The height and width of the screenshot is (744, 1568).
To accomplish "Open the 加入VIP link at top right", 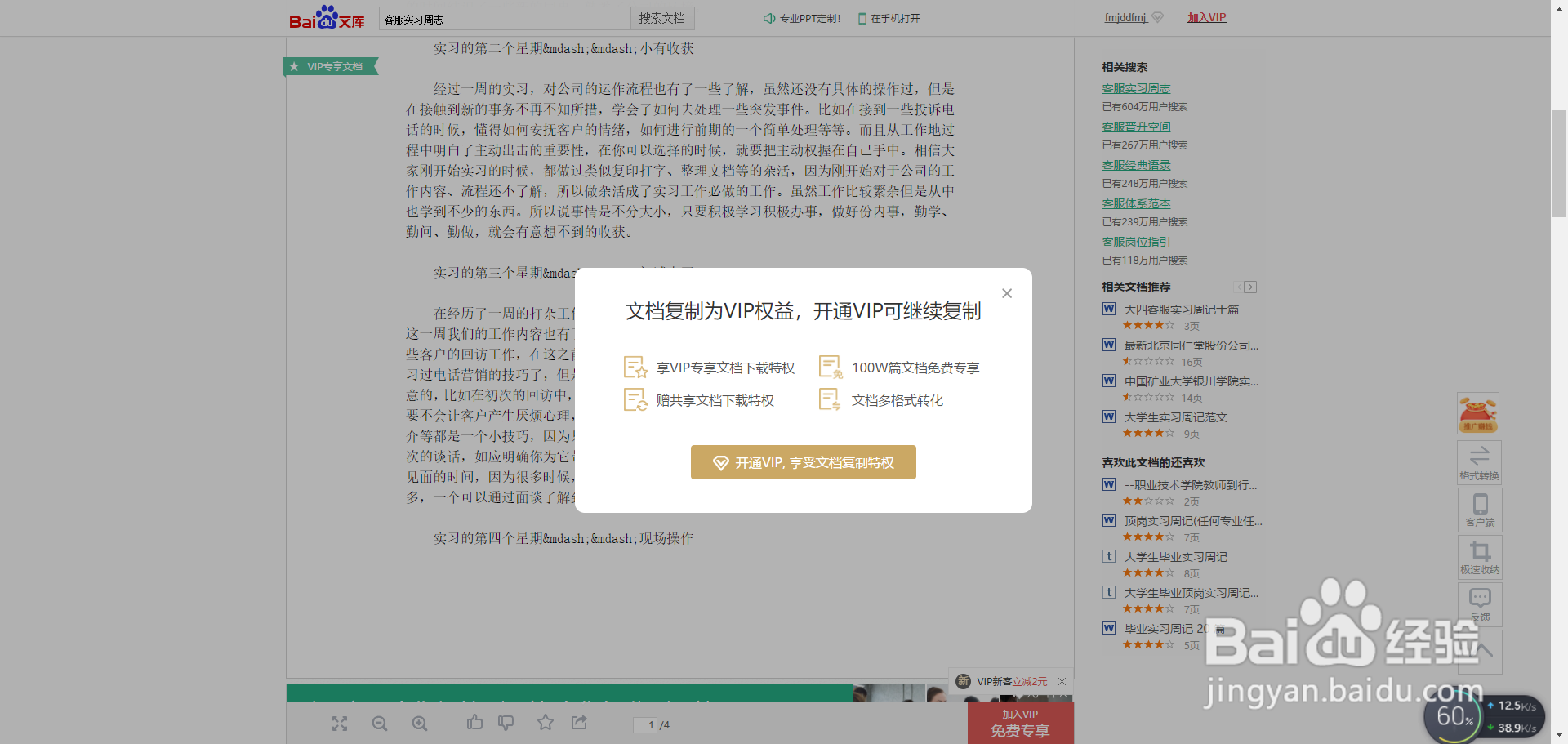I will (x=1206, y=16).
